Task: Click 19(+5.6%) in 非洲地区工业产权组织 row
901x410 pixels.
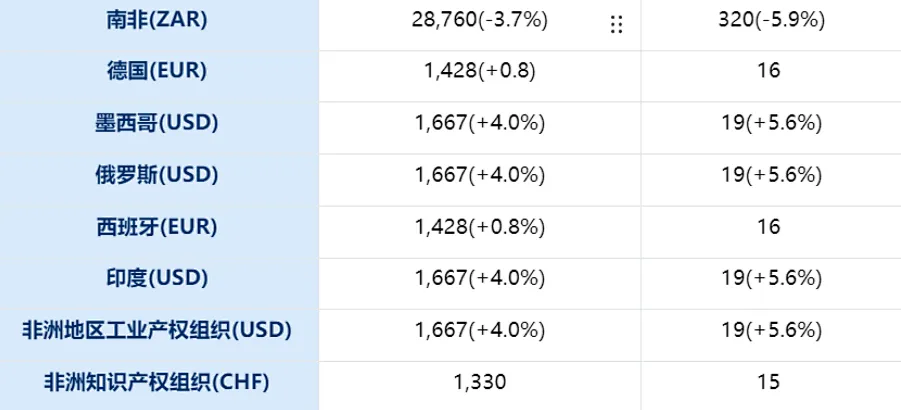Action: (x=769, y=330)
